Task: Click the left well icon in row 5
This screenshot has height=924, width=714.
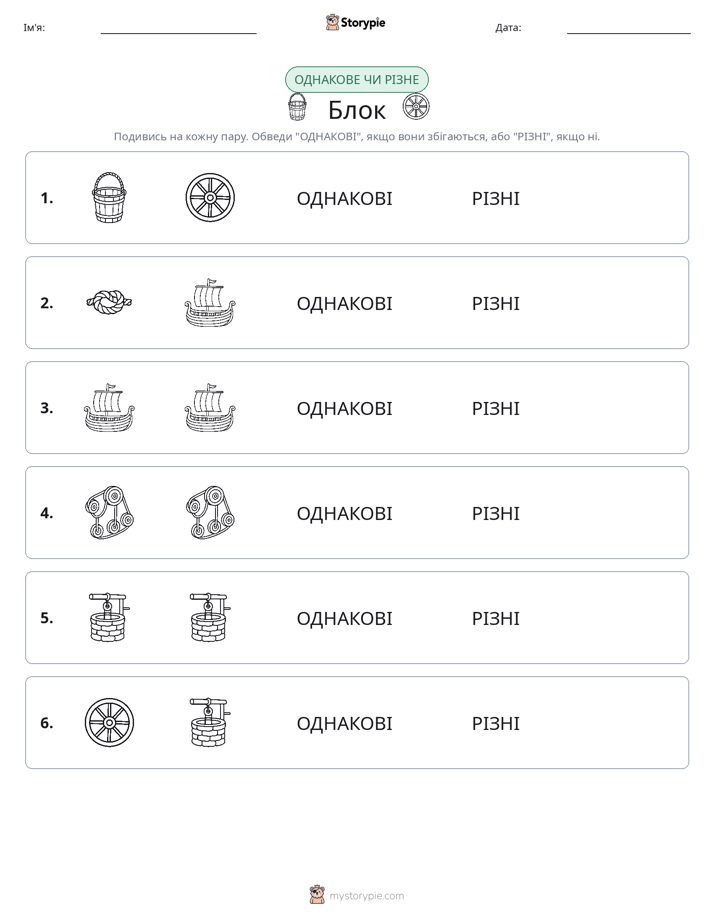Action: [109, 617]
